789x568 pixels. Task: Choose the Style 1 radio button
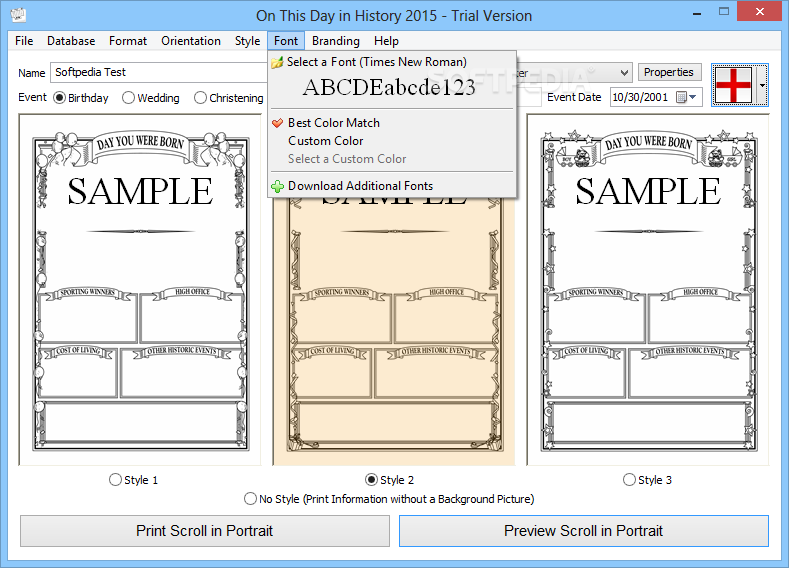click(x=115, y=479)
